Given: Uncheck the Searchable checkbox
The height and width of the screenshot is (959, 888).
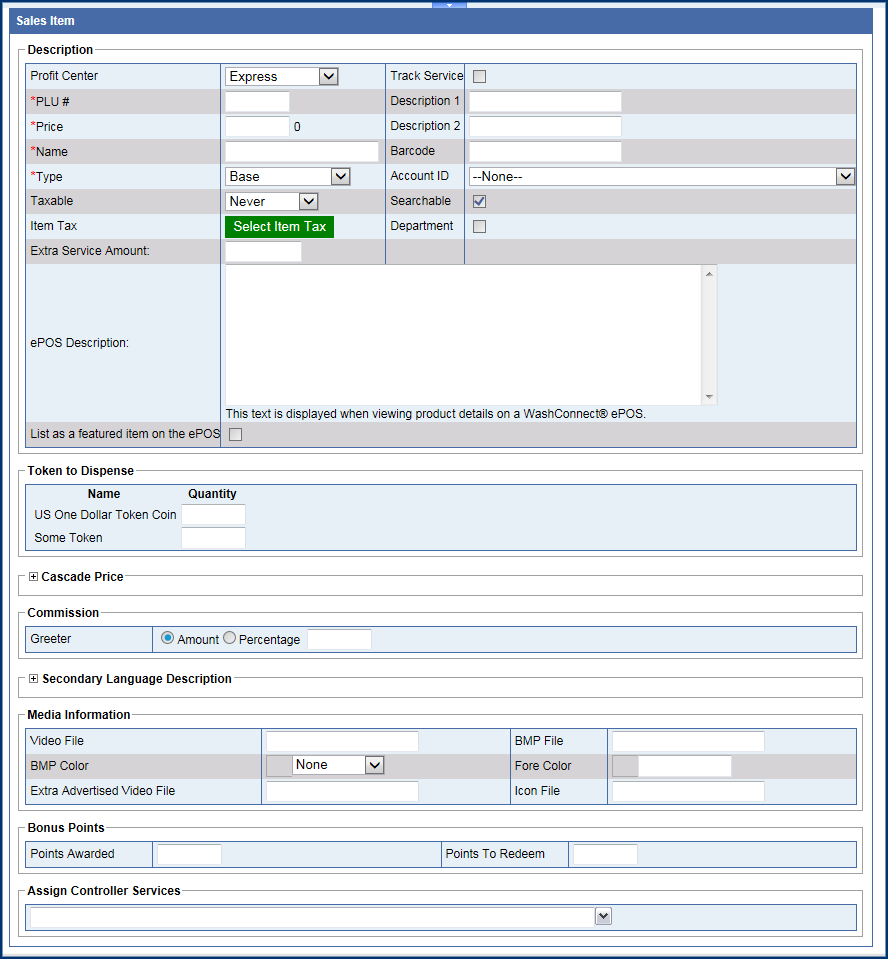Looking at the screenshot, I should [479, 201].
